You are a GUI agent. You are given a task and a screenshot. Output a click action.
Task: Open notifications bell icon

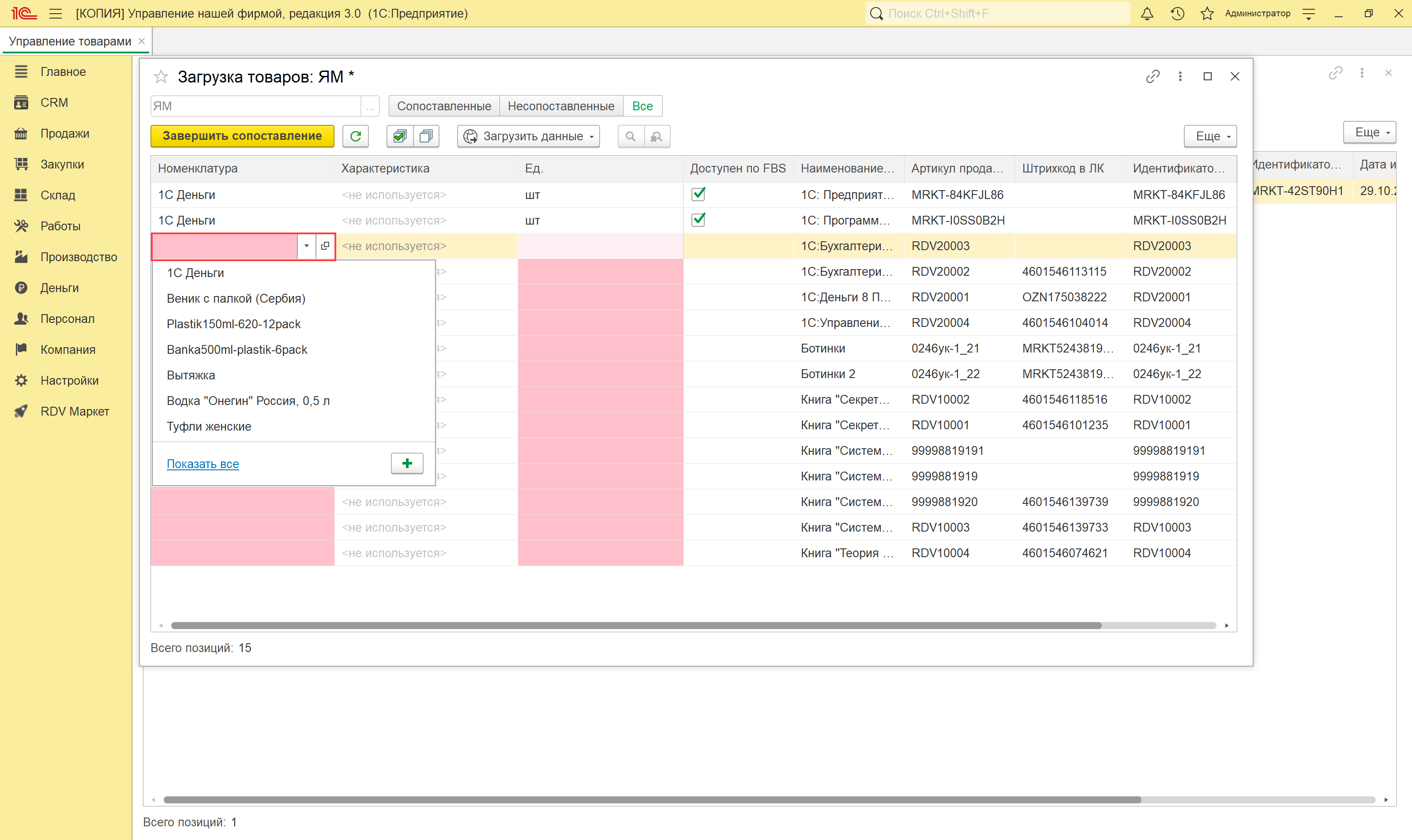tap(1146, 14)
